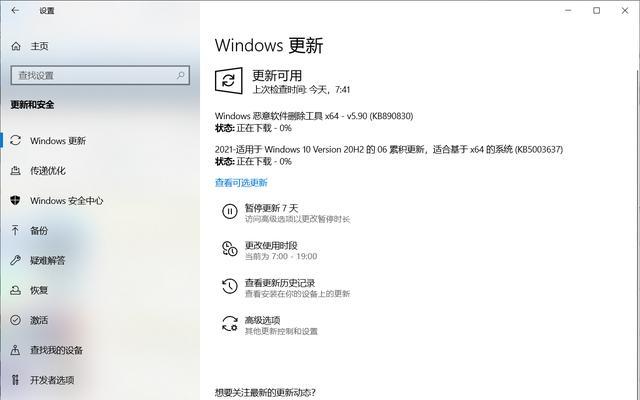Image resolution: width=640 pixels, height=400 pixels.
Task: Click the Windows 安全中心 shield icon
Action: pyautogui.click(x=16, y=200)
